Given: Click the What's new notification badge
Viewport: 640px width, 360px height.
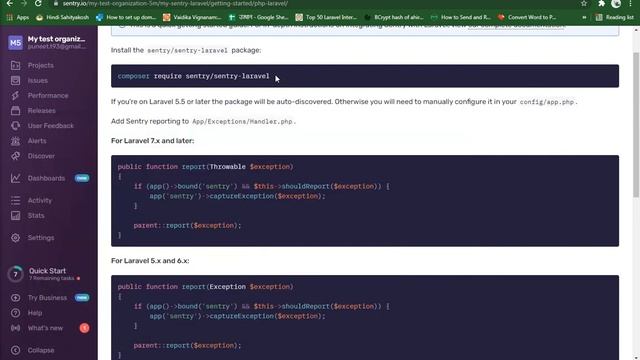Looking at the screenshot, I should [84, 328].
